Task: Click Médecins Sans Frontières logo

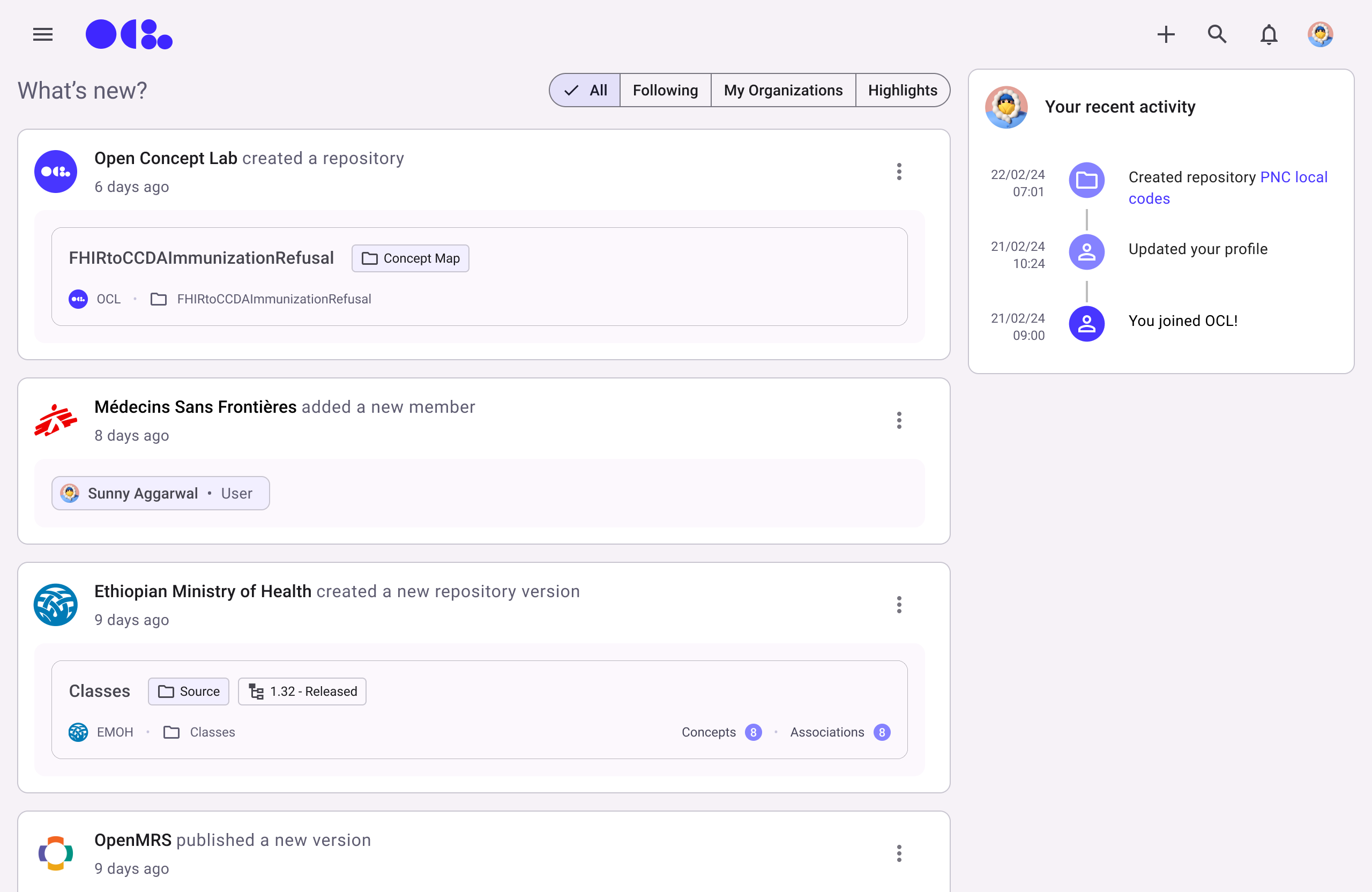Action: click(56, 420)
